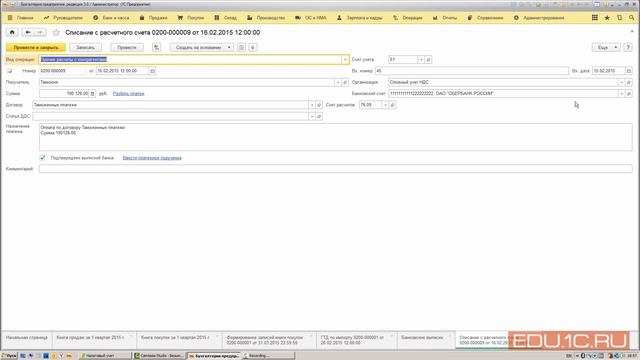The image size is (640, 360).
Task: Open Recording taskbar button
Action: coord(267,356)
